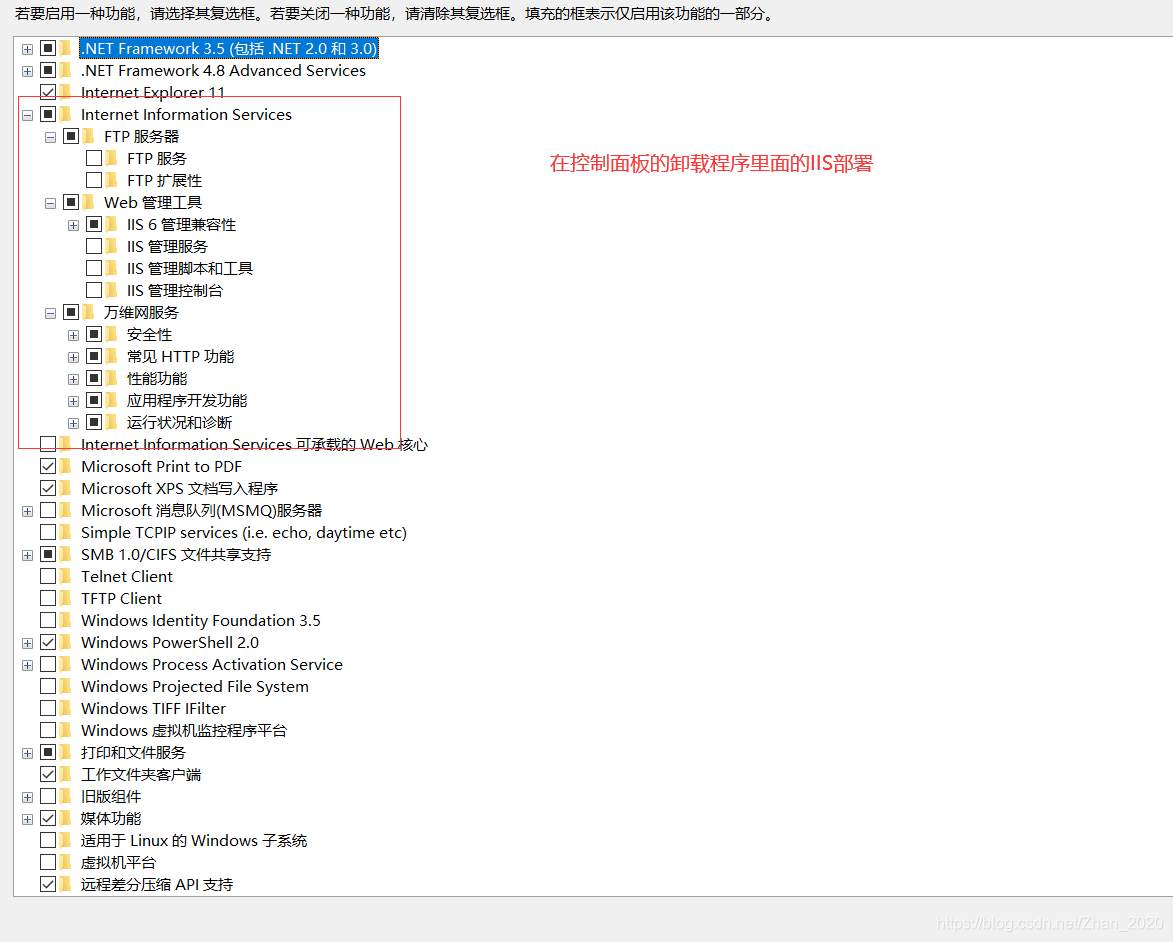1173x942 pixels.
Task: Select Internet Information Services 可承载的 Web 核心
Action: coord(254,444)
